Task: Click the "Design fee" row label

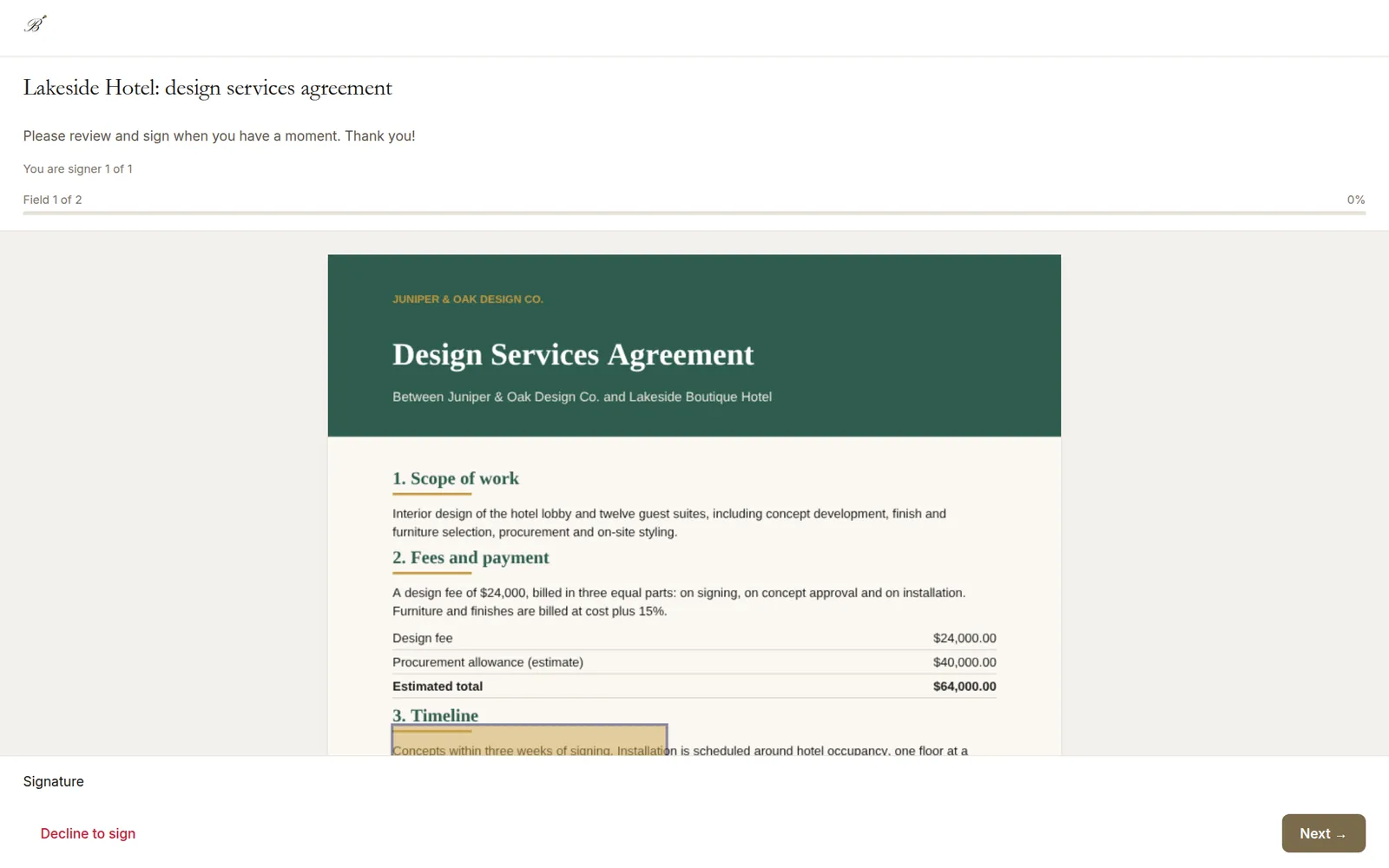Action: click(x=423, y=638)
